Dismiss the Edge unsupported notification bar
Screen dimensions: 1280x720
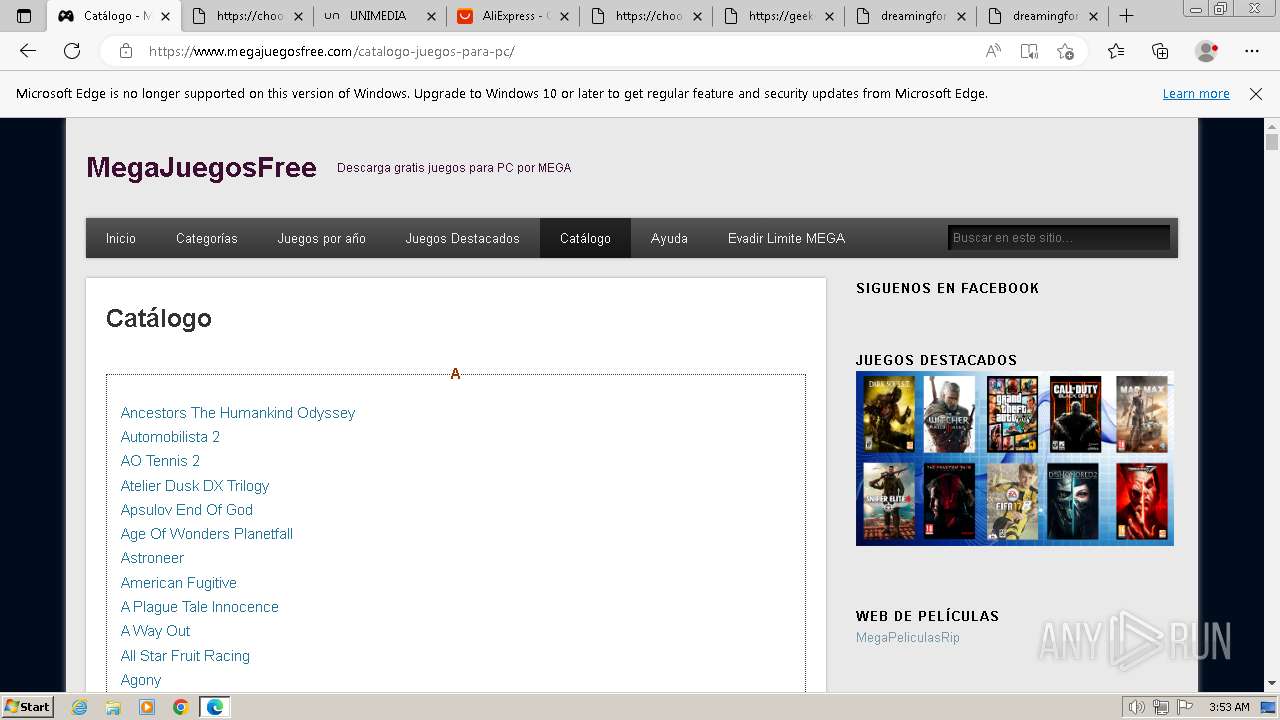click(1256, 94)
